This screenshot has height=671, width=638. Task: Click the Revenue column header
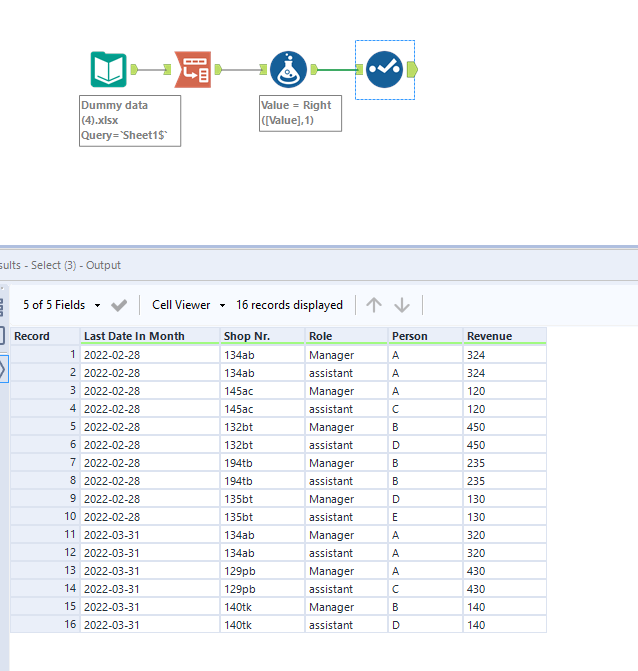(x=489, y=336)
